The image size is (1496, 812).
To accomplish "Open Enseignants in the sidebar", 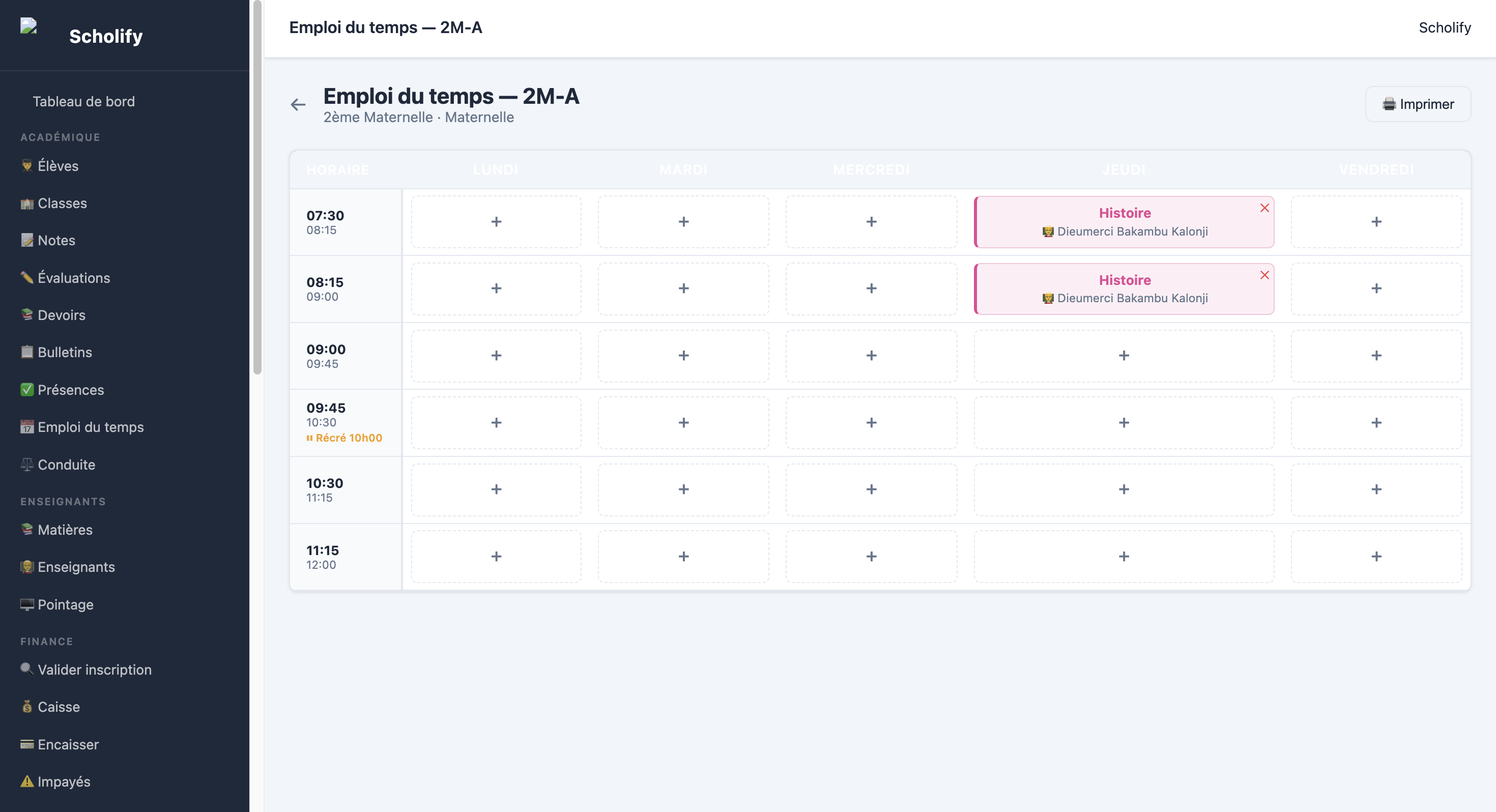I will 67,567.
